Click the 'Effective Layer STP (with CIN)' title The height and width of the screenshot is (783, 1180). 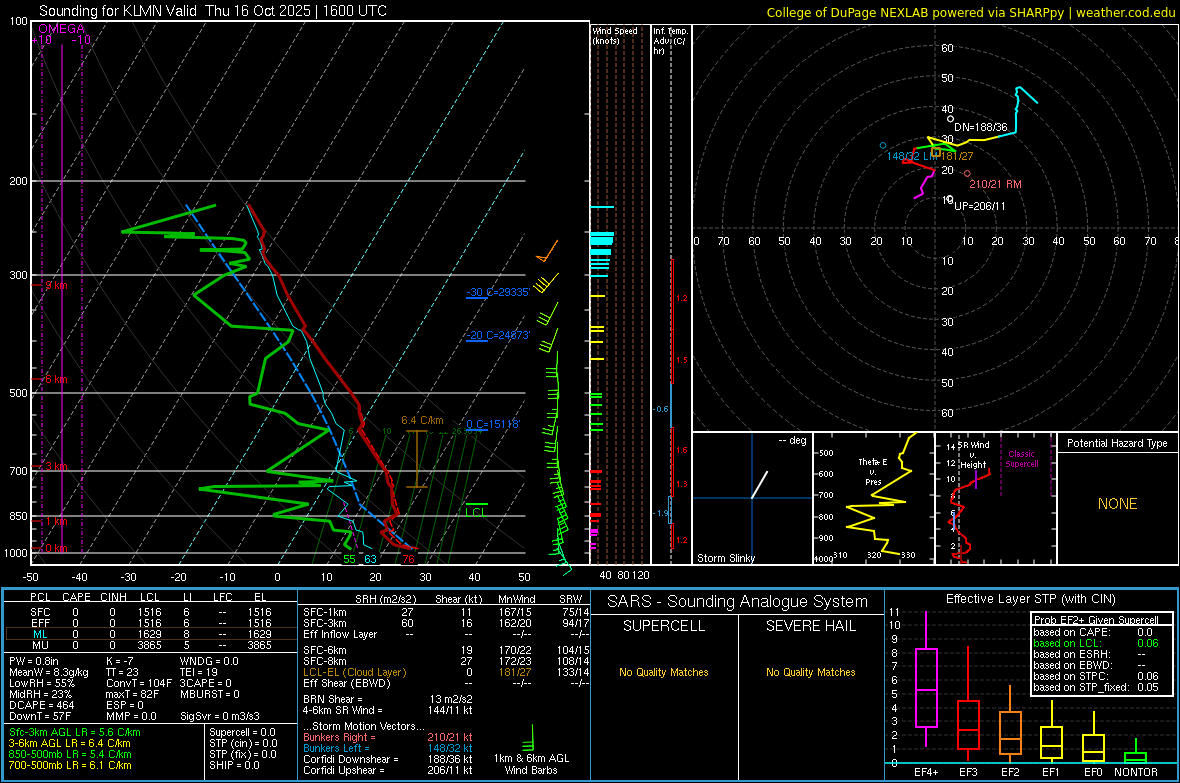(x=1030, y=599)
